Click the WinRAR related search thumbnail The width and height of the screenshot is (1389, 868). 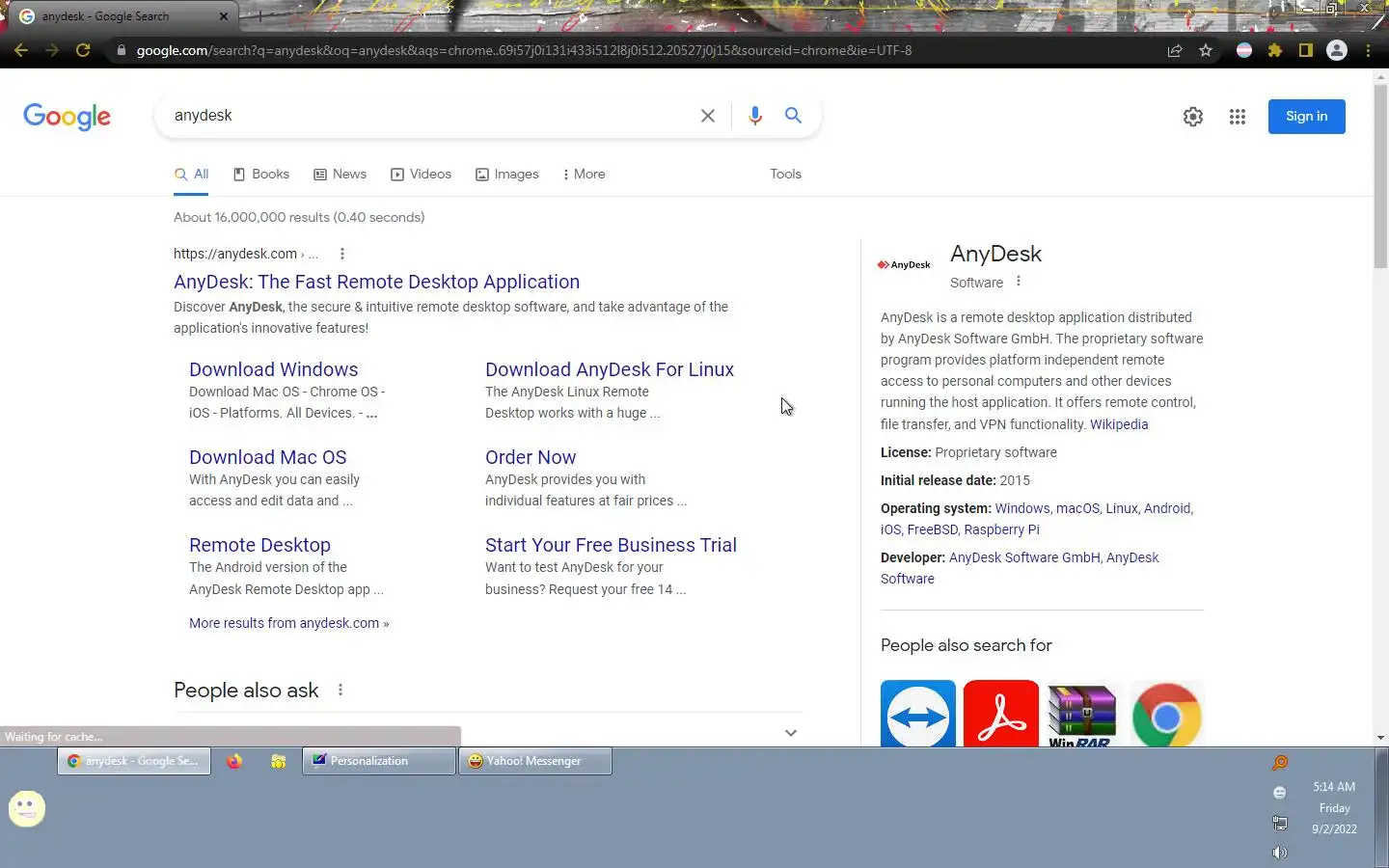(x=1081, y=714)
